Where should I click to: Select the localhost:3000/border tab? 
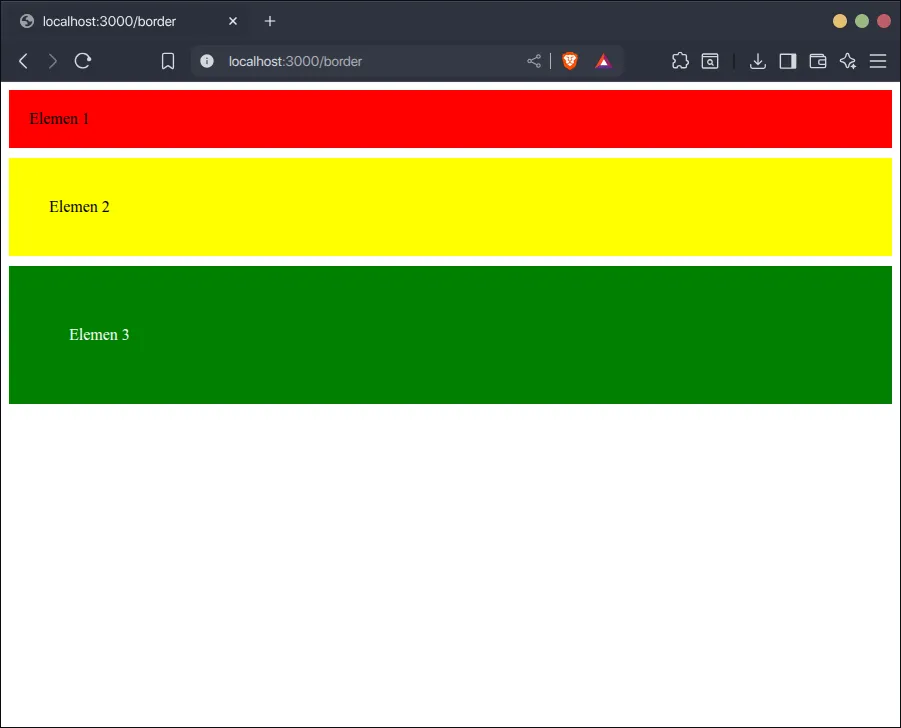(110, 21)
